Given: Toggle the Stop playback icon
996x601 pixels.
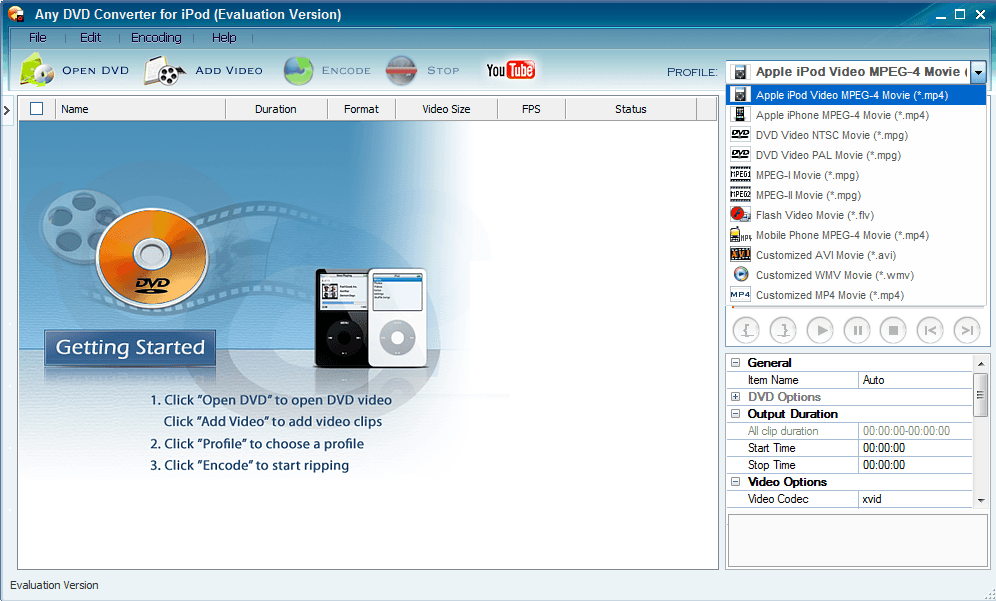Looking at the screenshot, I should [x=893, y=330].
